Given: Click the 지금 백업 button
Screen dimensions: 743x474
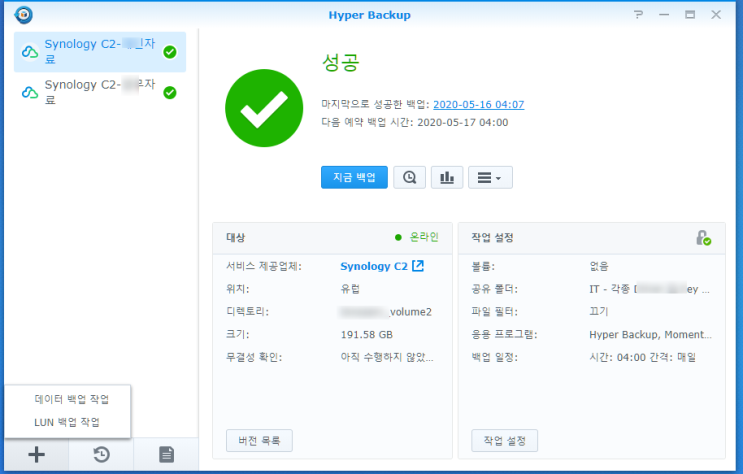Looking at the screenshot, I should click(354, 177).
